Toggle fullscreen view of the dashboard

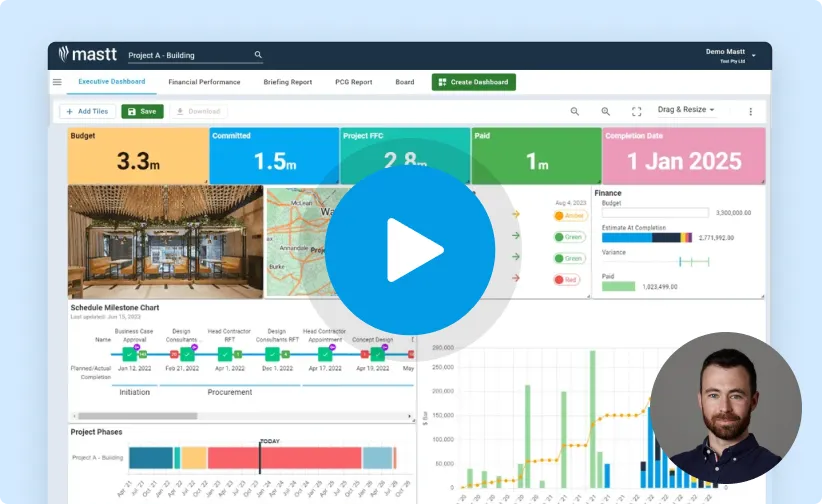[636, 111]
